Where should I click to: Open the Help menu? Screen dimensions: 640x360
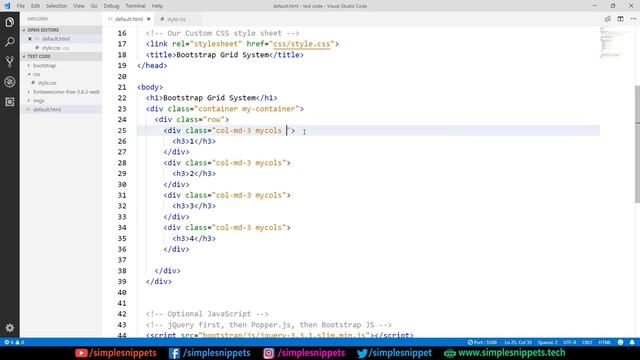click(157, 6)
